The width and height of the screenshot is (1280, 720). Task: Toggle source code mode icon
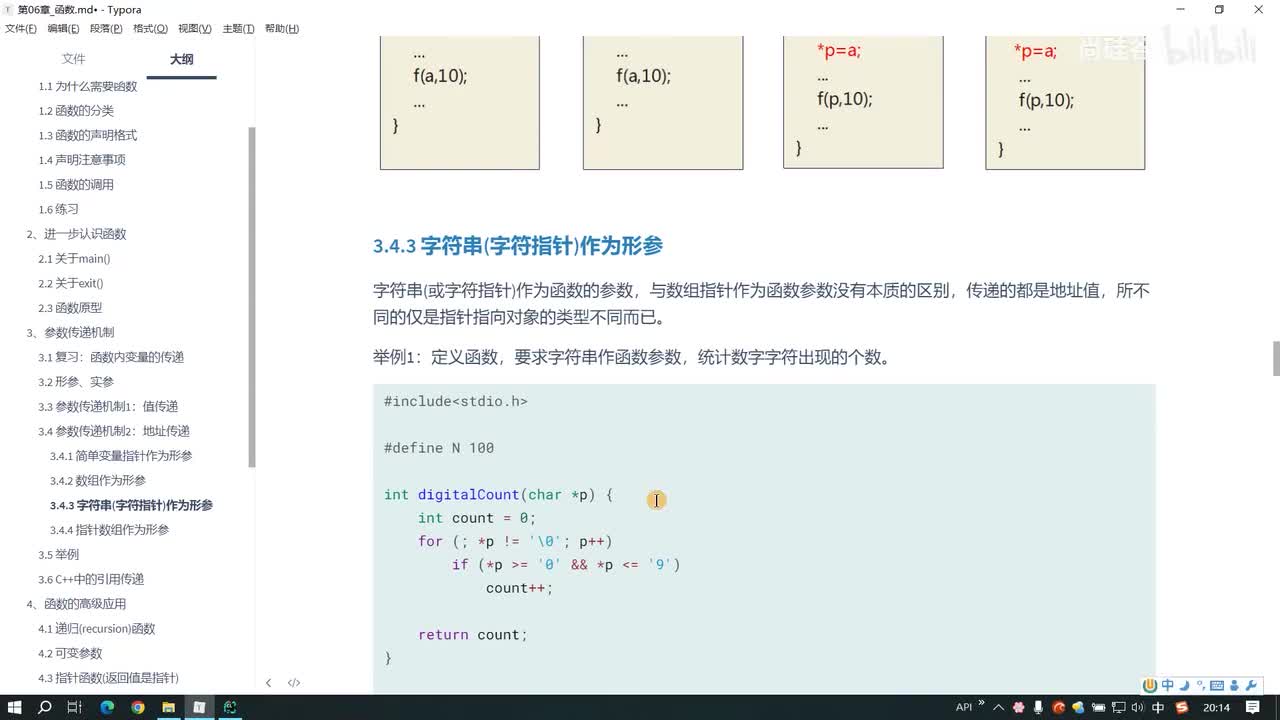tap(294, 683)
